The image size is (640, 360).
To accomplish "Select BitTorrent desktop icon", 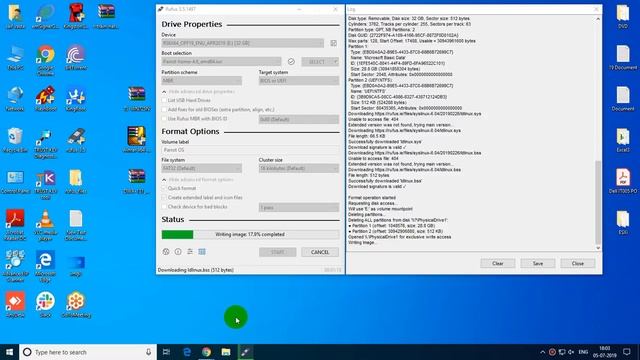I will (76, 58).
